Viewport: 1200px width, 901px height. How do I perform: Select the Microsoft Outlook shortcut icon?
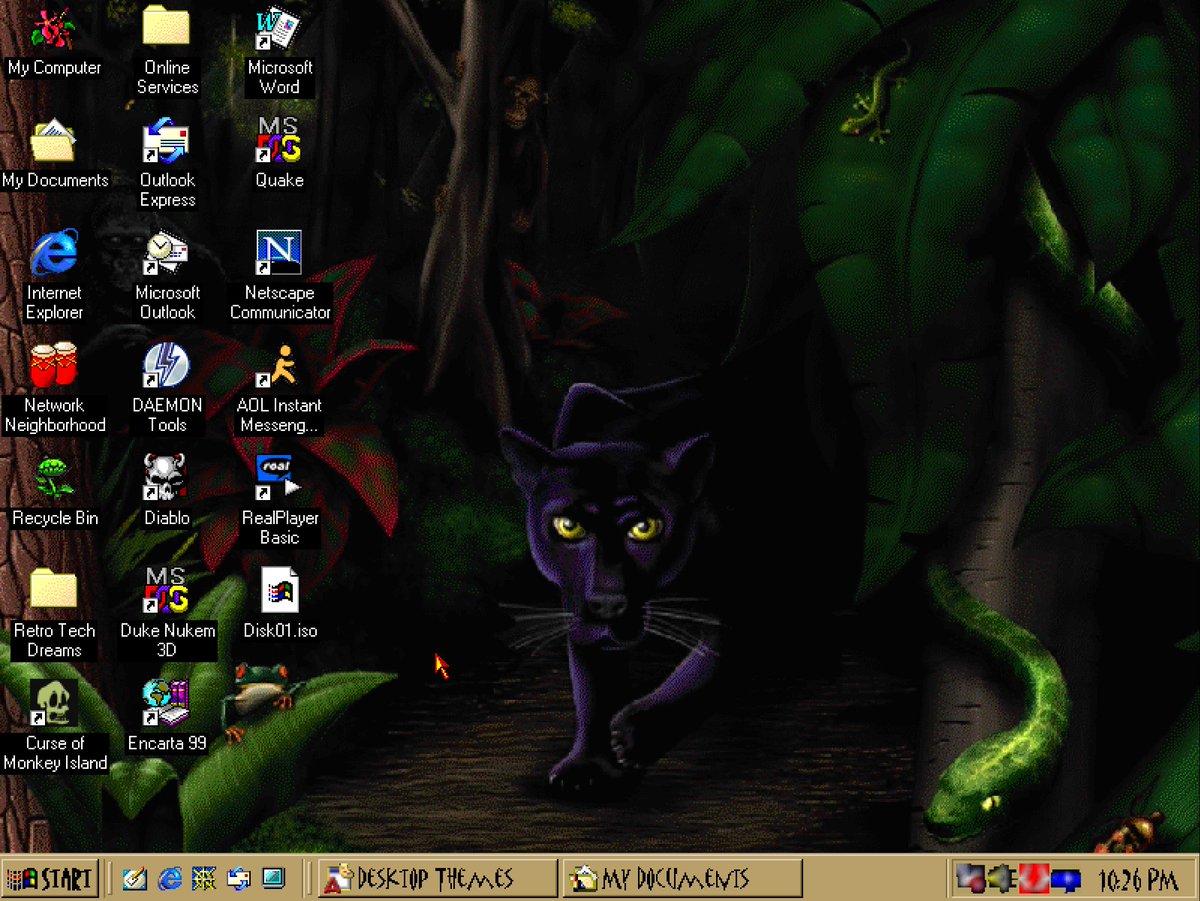pos(167,253)
